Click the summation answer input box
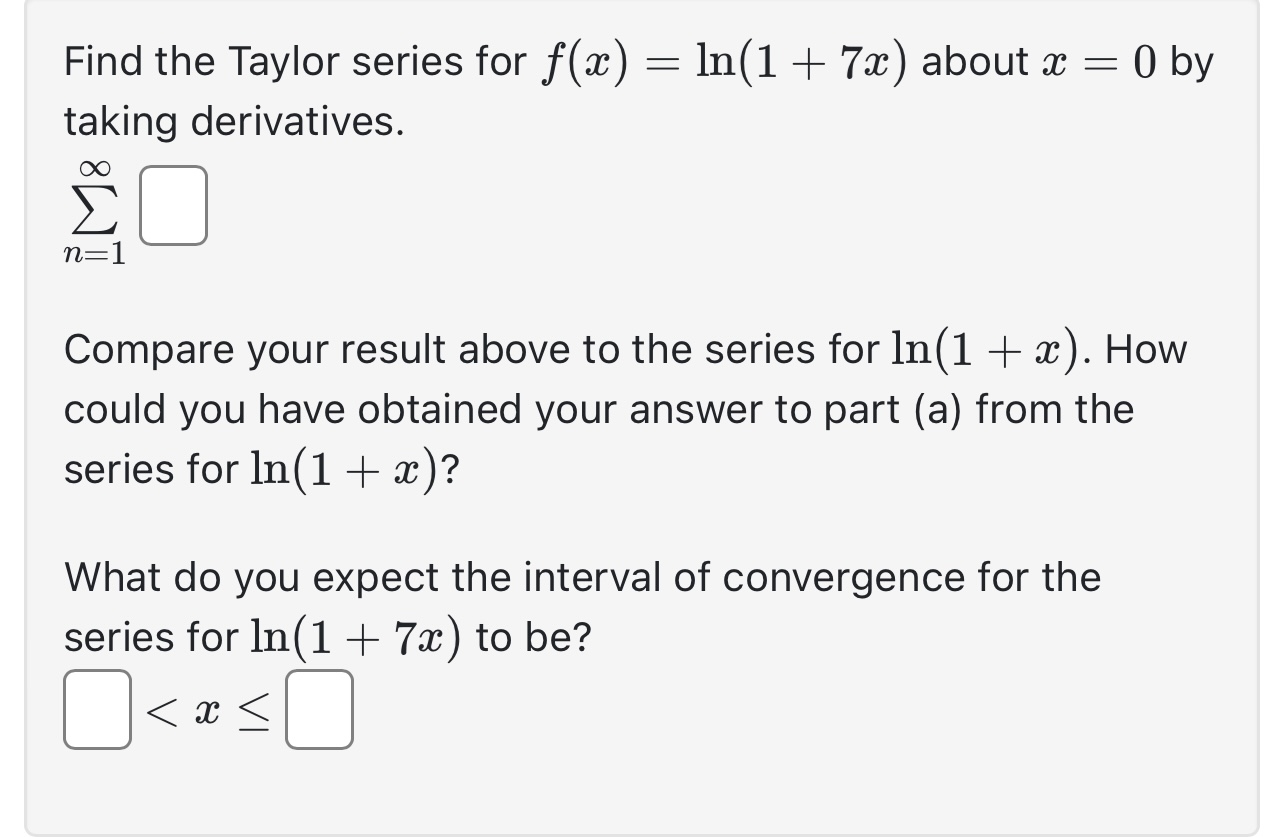 [x=173, y=207]
